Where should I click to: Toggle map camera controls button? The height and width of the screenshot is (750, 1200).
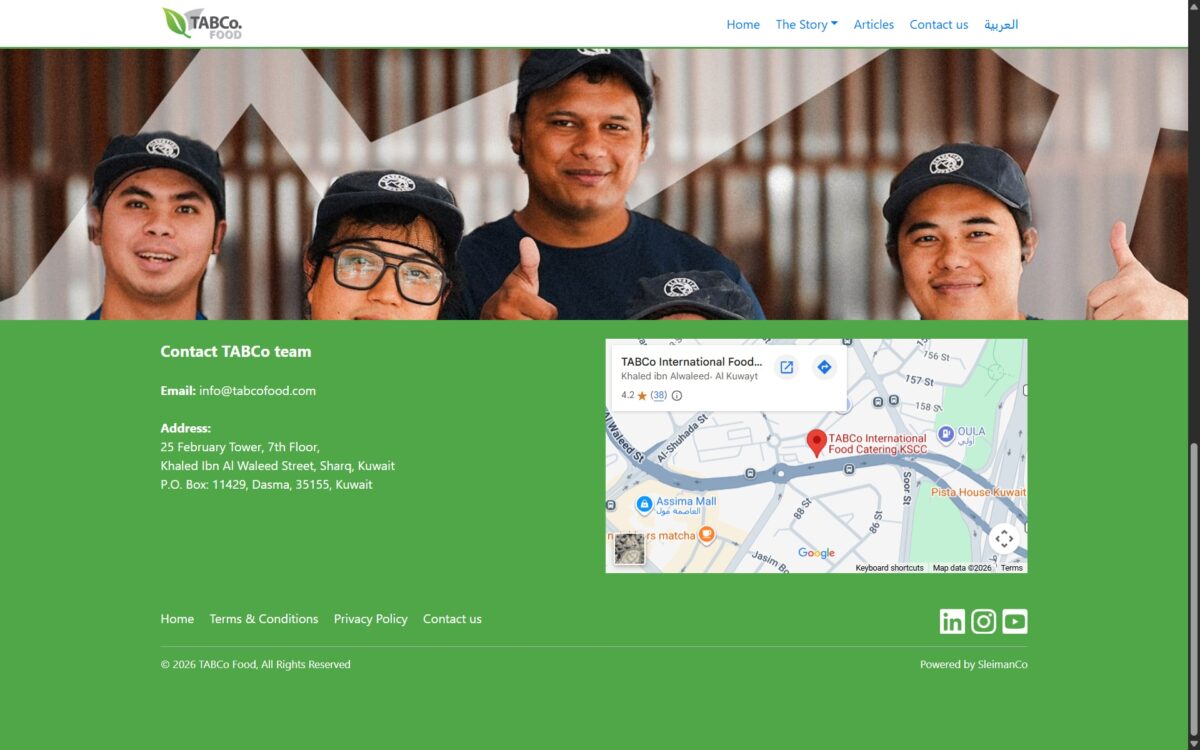1004,539
